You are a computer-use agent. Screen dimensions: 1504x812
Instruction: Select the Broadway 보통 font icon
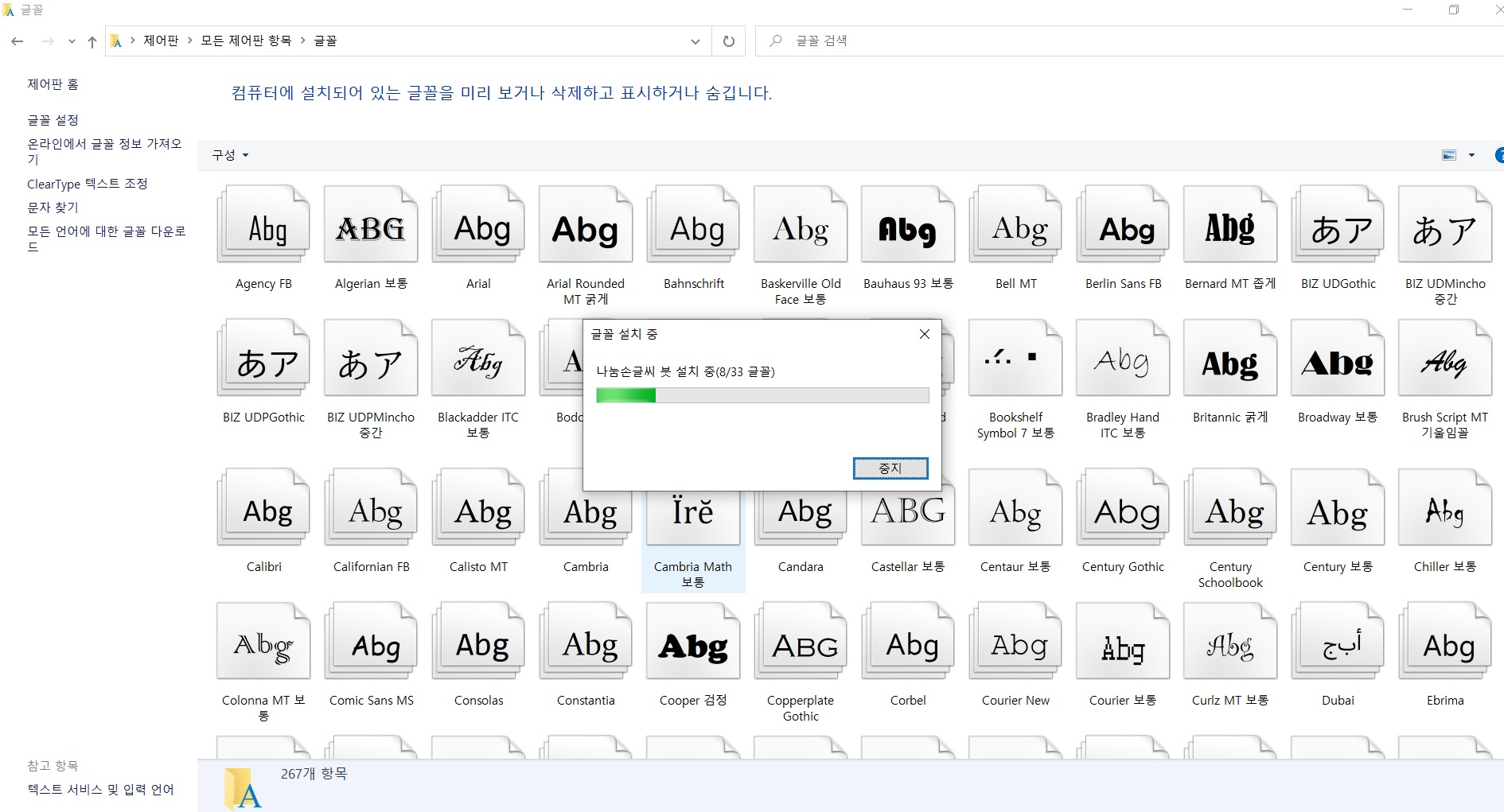pyautogui.click(x=1338, y=358)
